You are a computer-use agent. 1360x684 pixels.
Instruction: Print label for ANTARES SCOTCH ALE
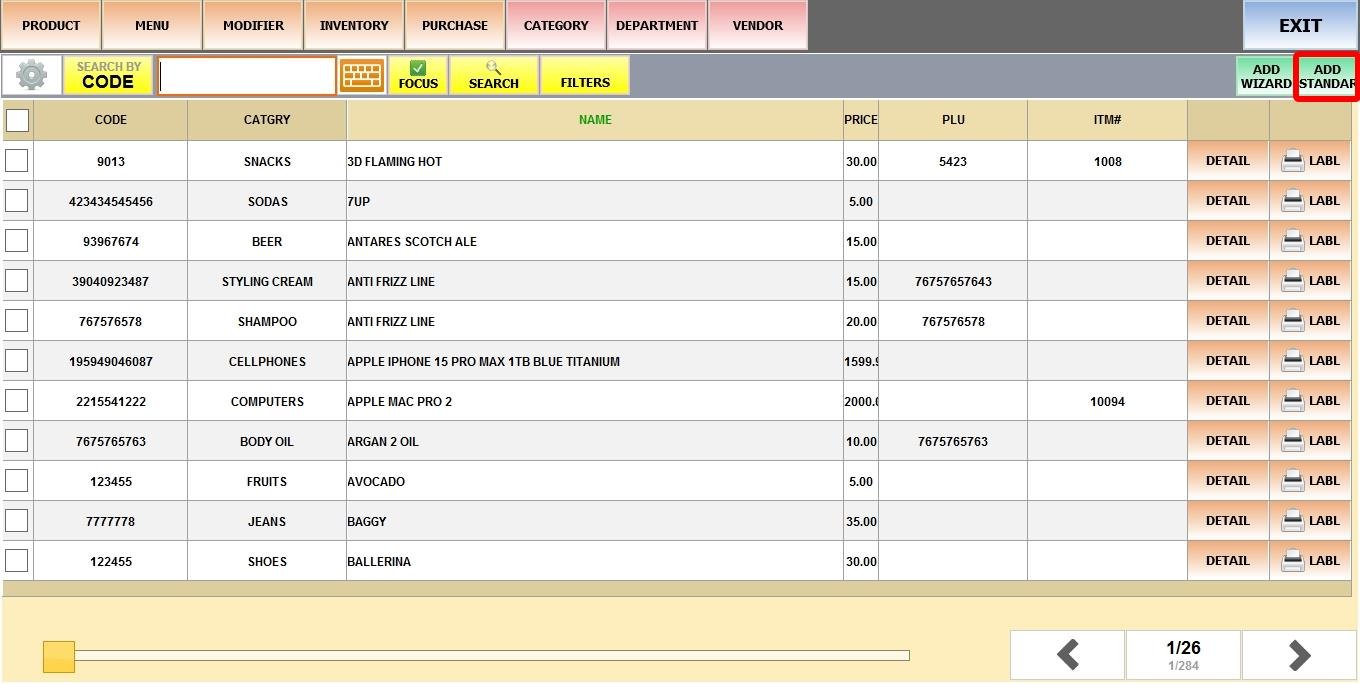tap(1310, 240)
